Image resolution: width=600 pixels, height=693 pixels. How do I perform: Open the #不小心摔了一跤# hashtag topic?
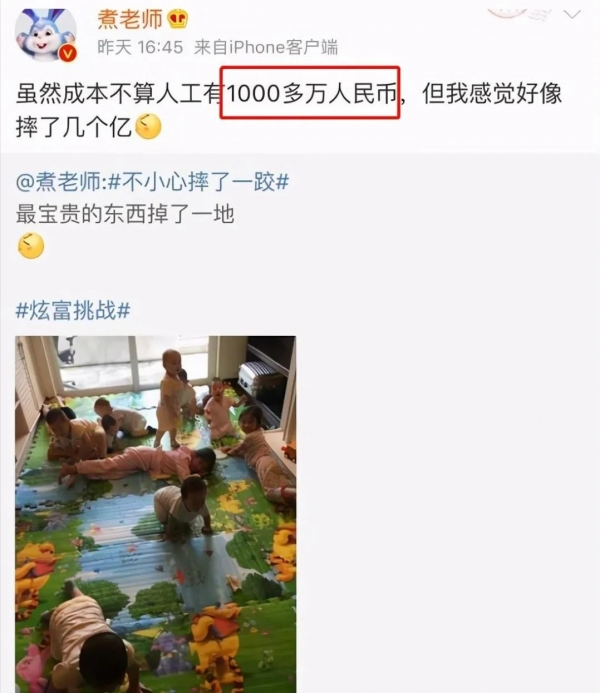pyautogui.click(x=198, y=182)
